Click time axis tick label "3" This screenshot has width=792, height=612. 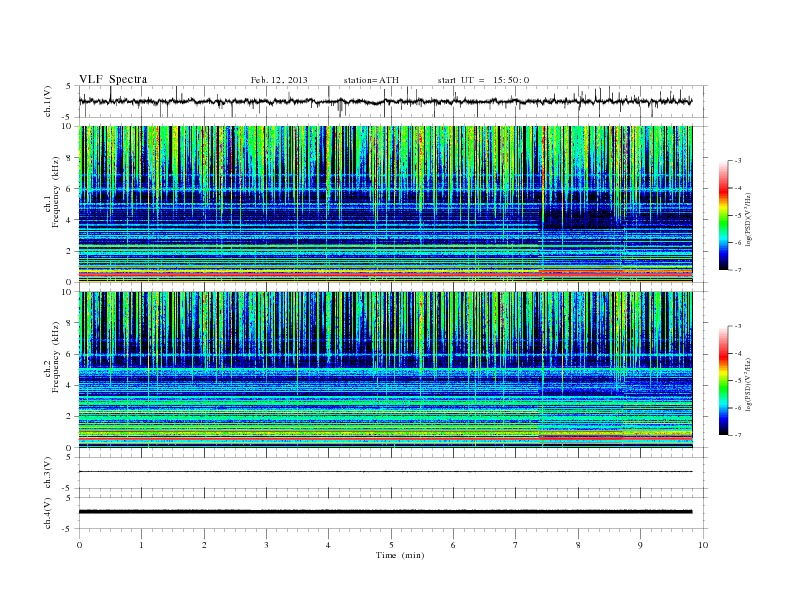click(x=266, y=545)
